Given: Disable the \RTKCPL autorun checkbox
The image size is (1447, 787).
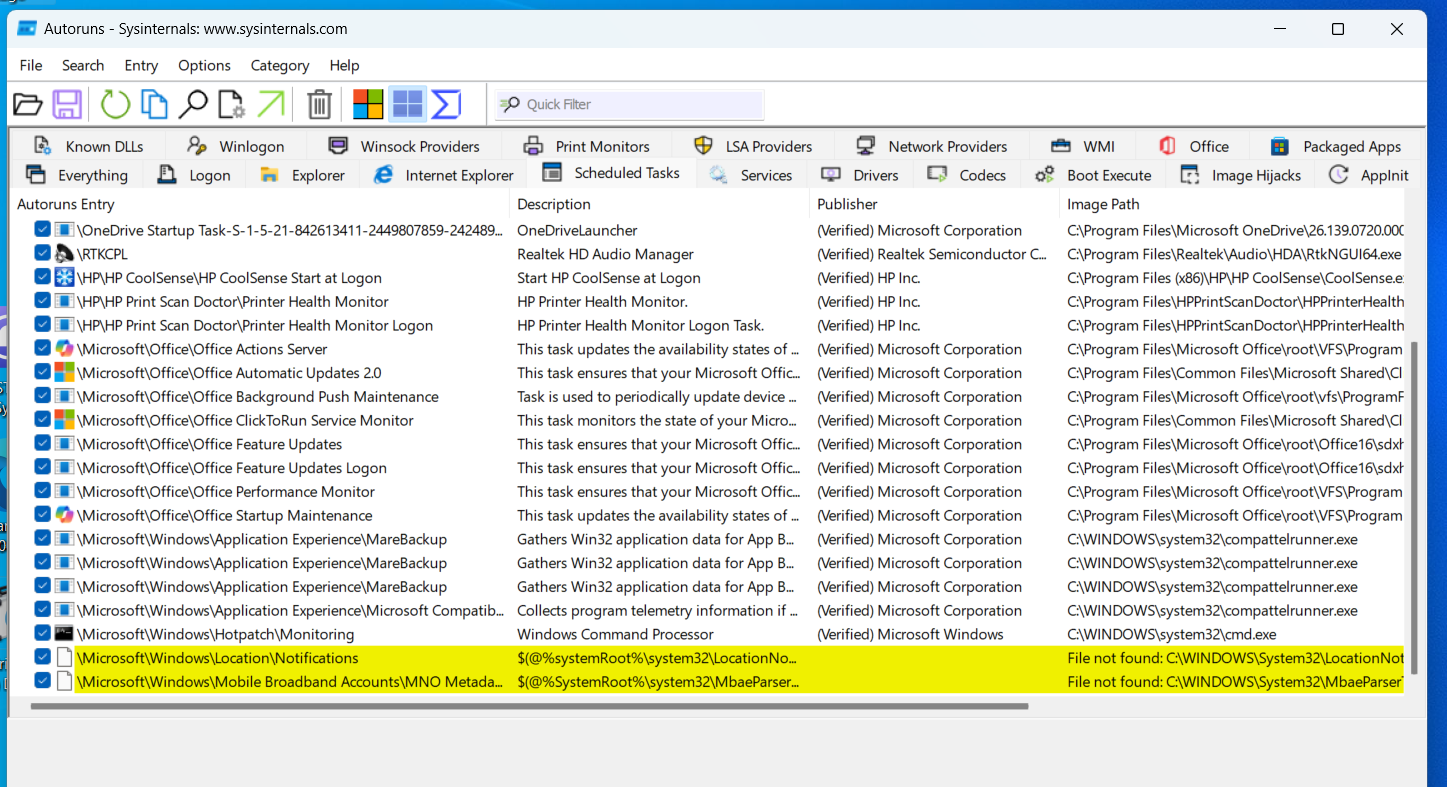Looking at the screenshot, I should pyautogui.click(x=42, y=254).
